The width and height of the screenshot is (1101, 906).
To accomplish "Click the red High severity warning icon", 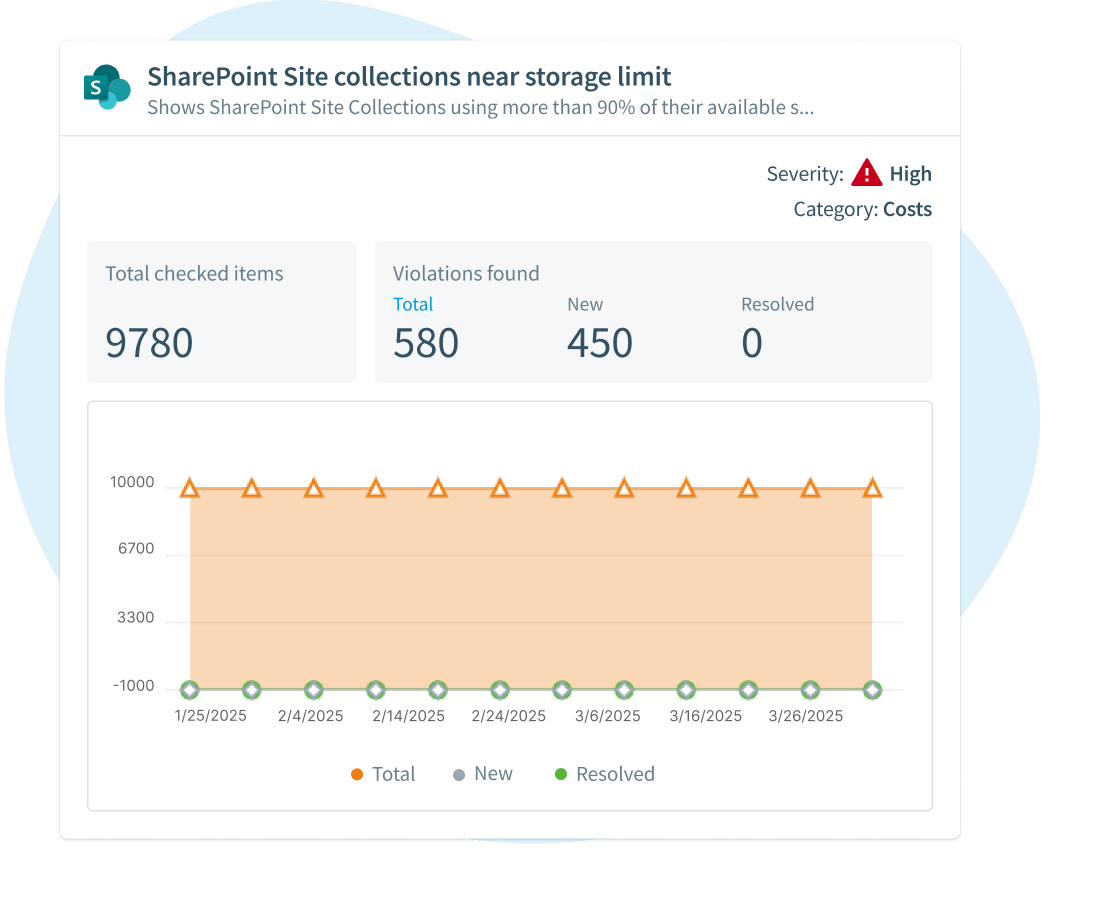I will pos(866,174).
